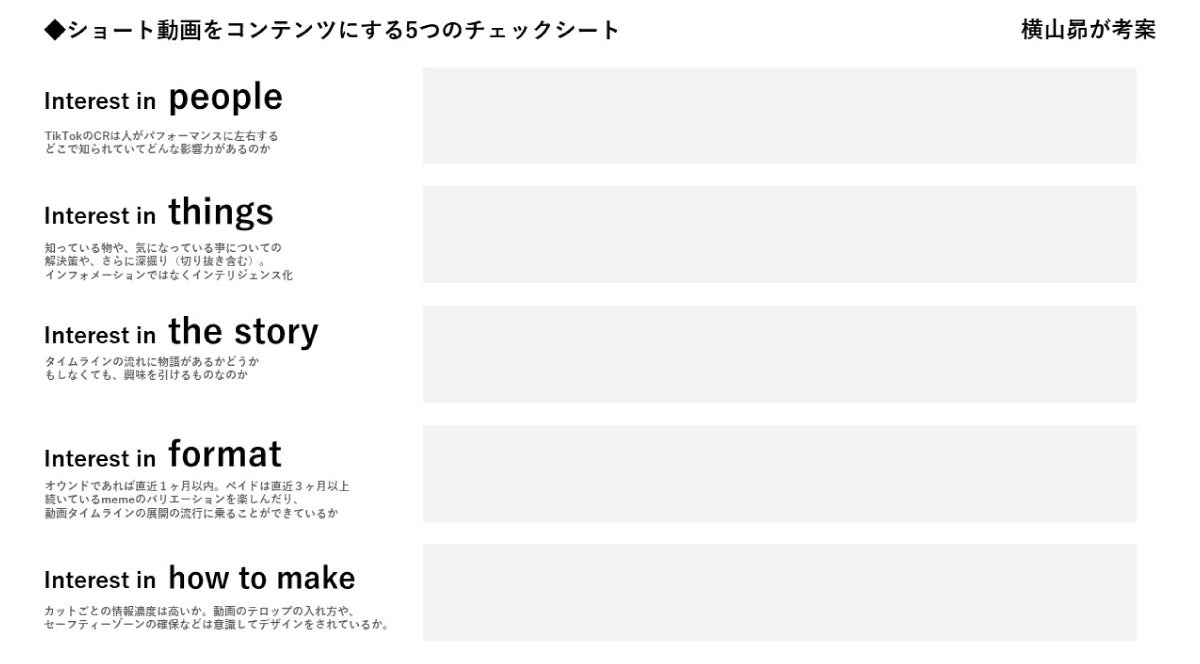
Task: Click the line インフォメーションではなくインテリジェンス化
Action: pyautogui.click(x=168, y=275)
